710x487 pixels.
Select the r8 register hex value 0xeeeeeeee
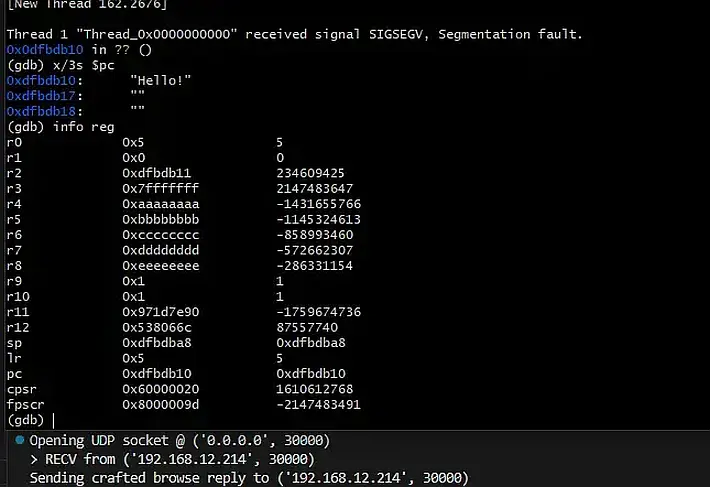(x=161, y=266)
